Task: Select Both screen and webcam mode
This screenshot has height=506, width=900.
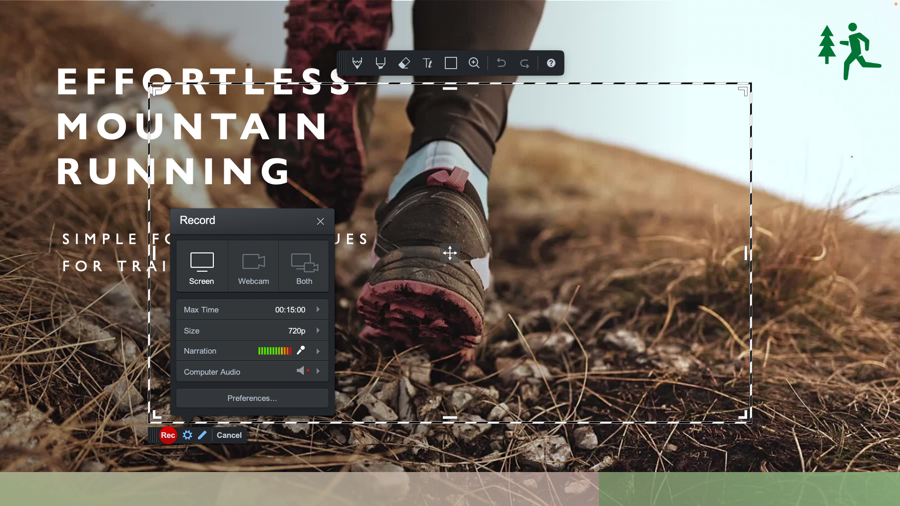Action: point(304,267)
